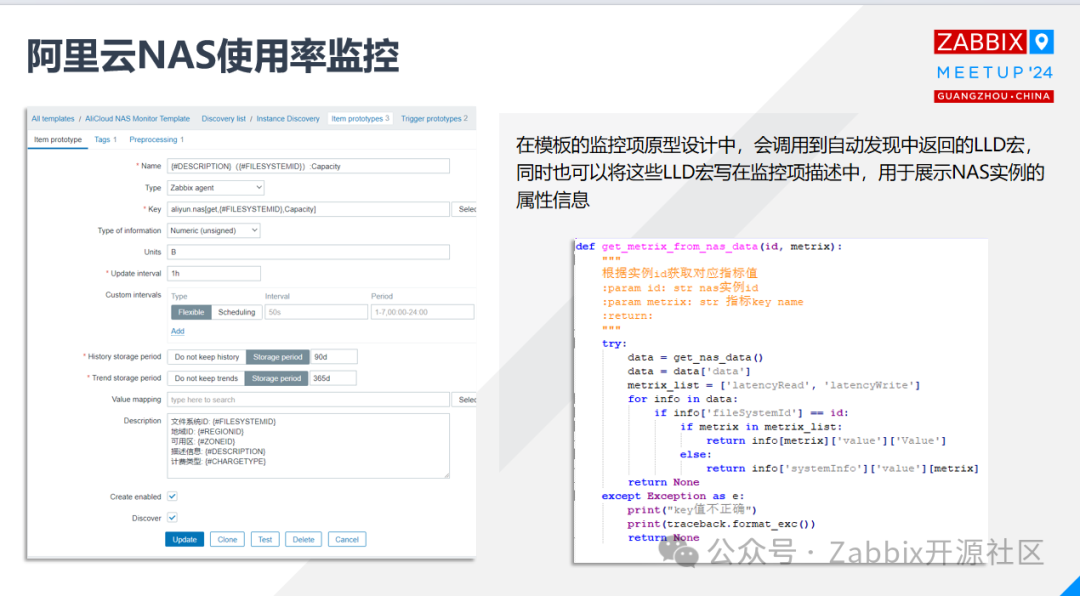The width and height of the screenshot is (1080, 596).
Task: Open Type of information dropdown
Action: pyautogui.click(x=214, y=231)
